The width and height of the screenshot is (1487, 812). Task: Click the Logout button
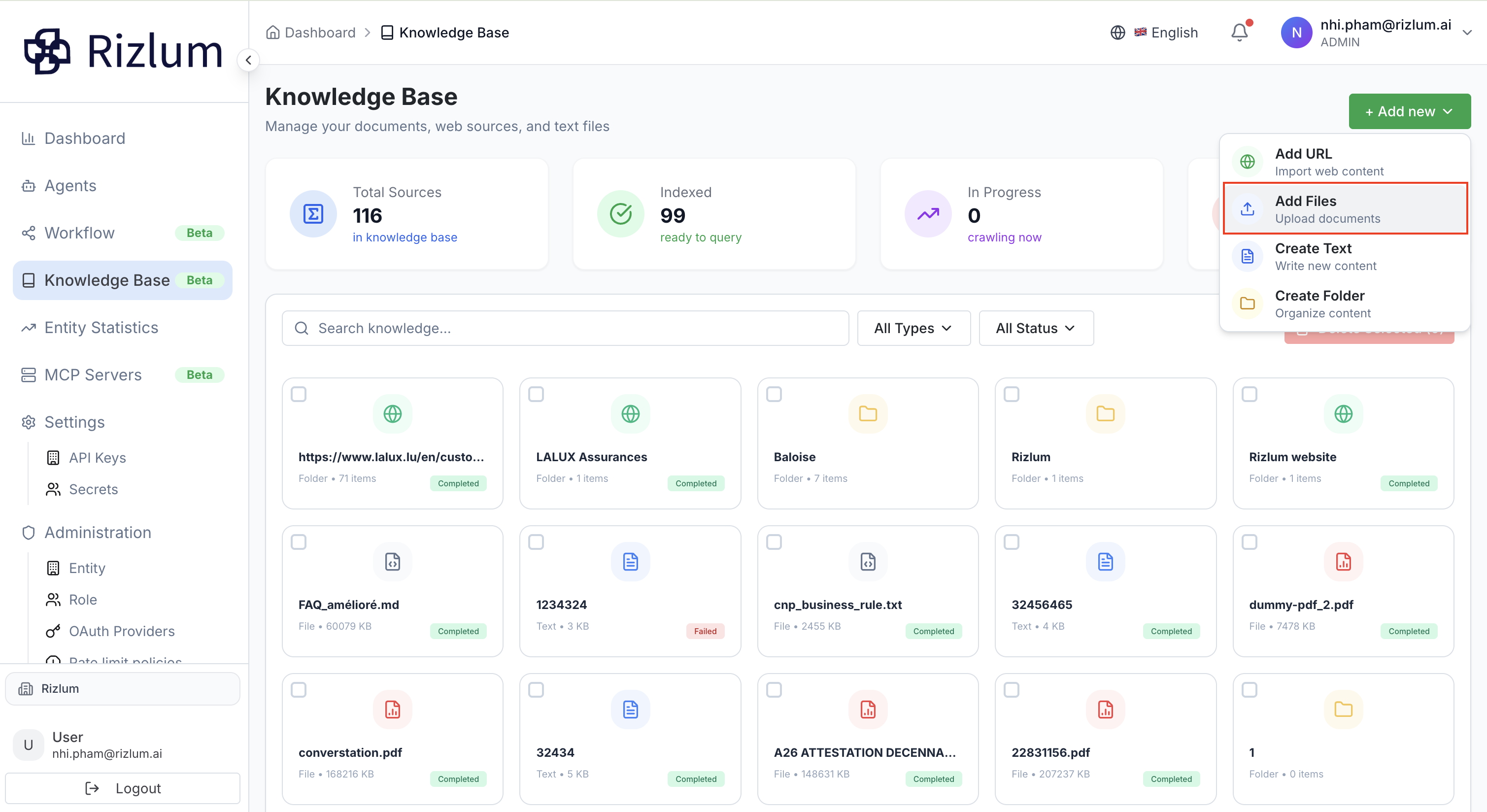click(x=123, y=788)
